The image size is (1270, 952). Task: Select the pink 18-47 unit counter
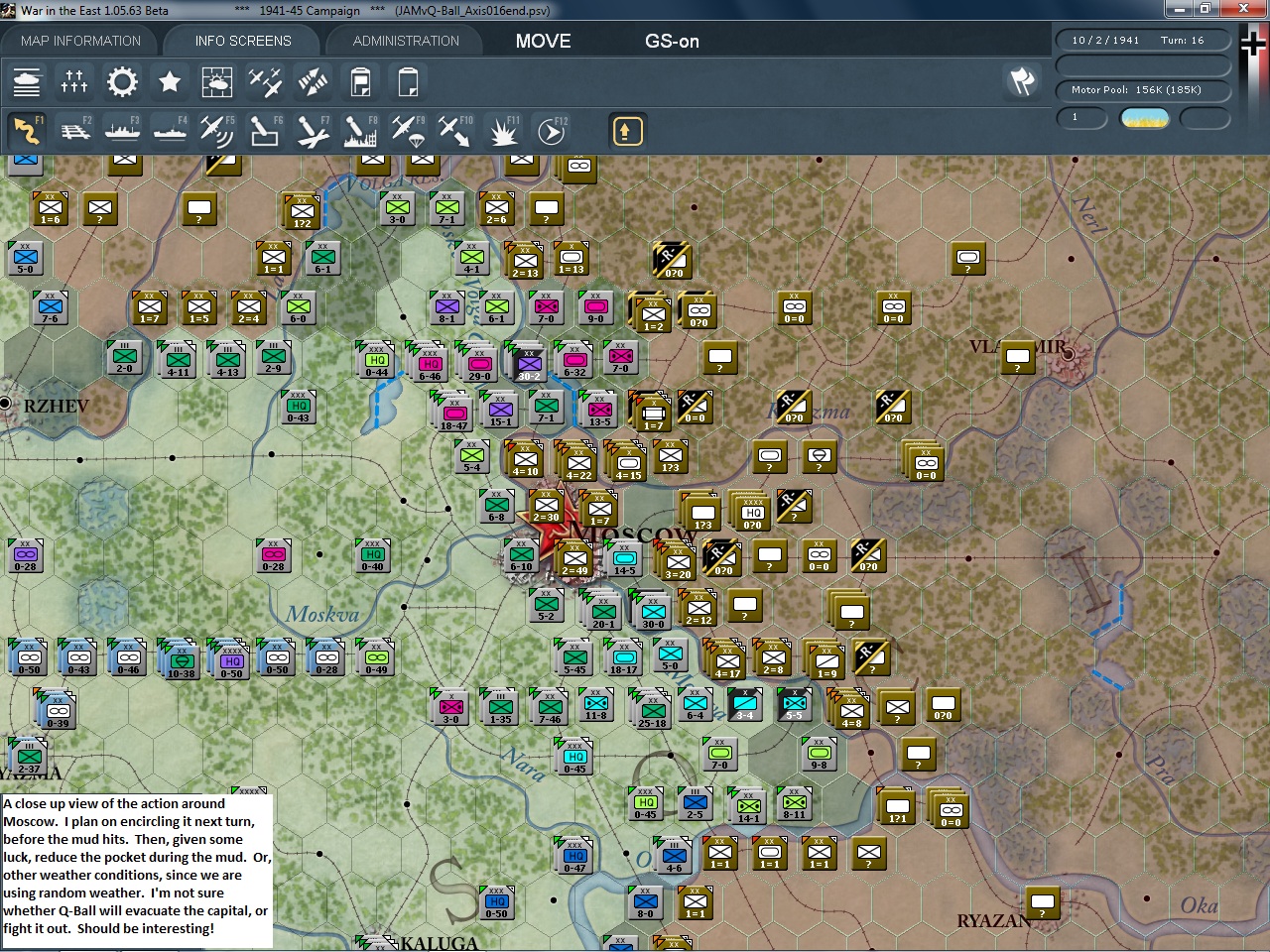pyautogui.click(x=453, y=411)
